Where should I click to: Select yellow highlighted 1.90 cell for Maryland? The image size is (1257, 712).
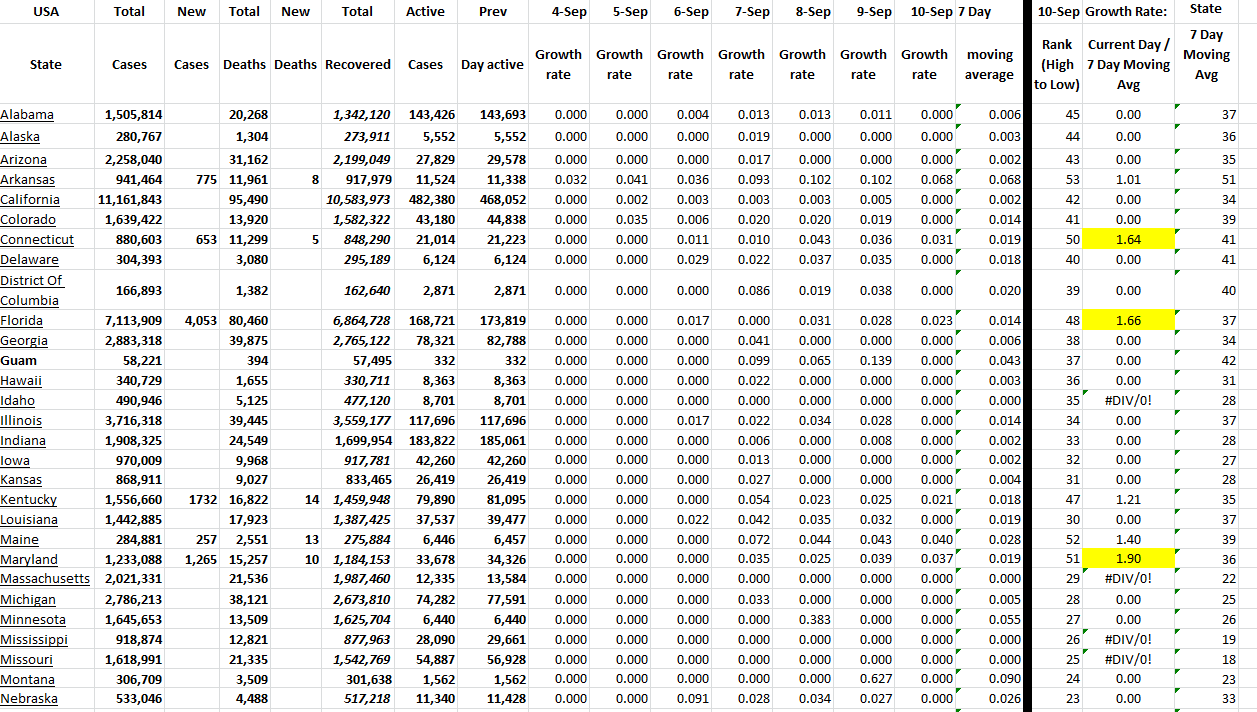coord(1128,559)
